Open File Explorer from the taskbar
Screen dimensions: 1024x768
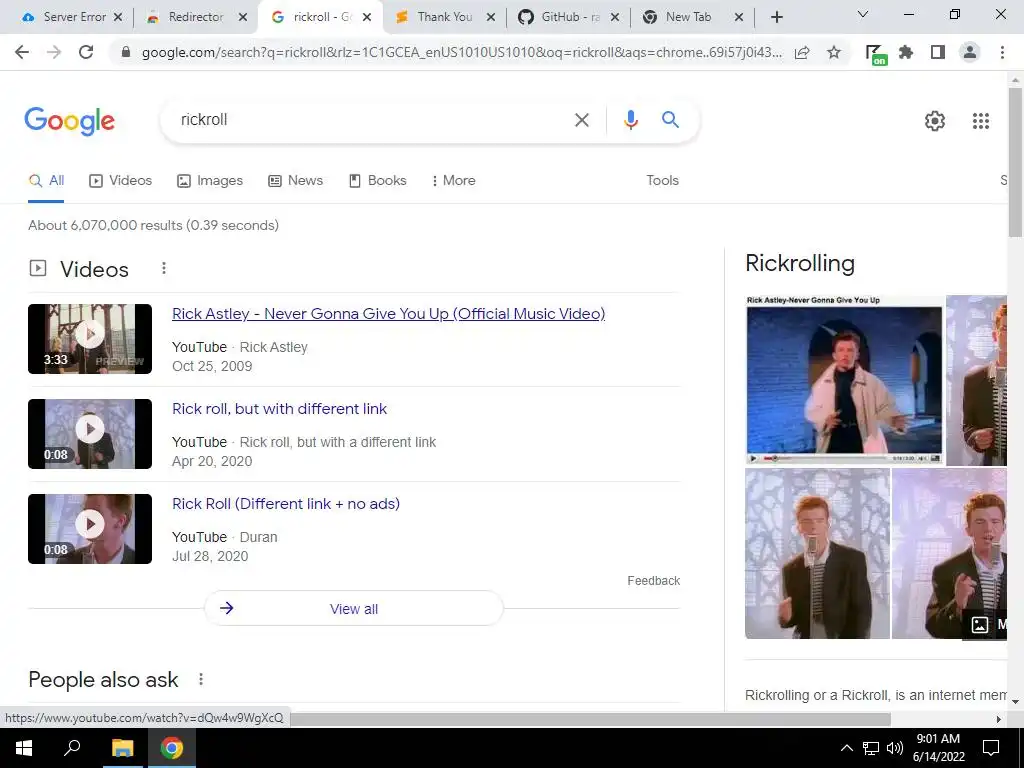click(x=122, y=748)
